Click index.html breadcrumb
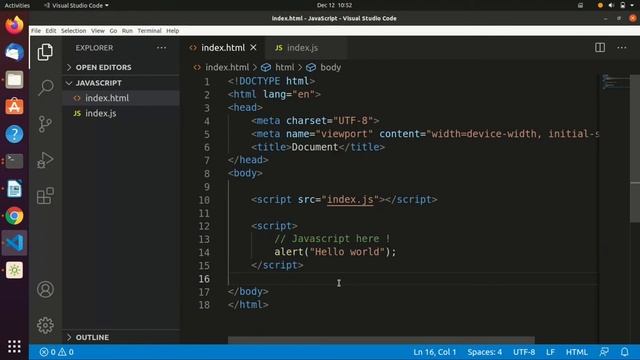640x360 pixels. pos(227,67)
